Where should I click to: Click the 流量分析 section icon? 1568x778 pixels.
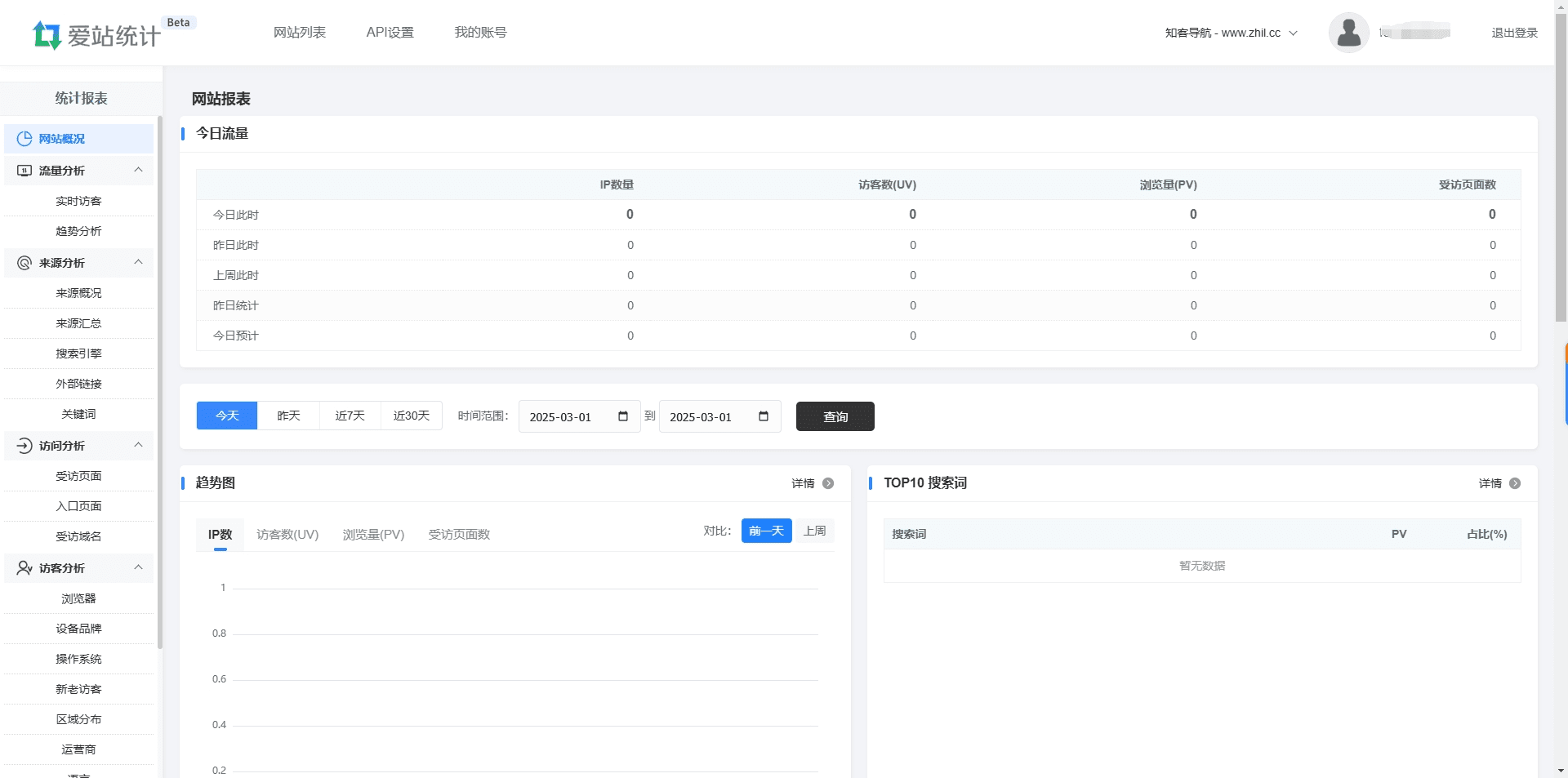(24, 171)
